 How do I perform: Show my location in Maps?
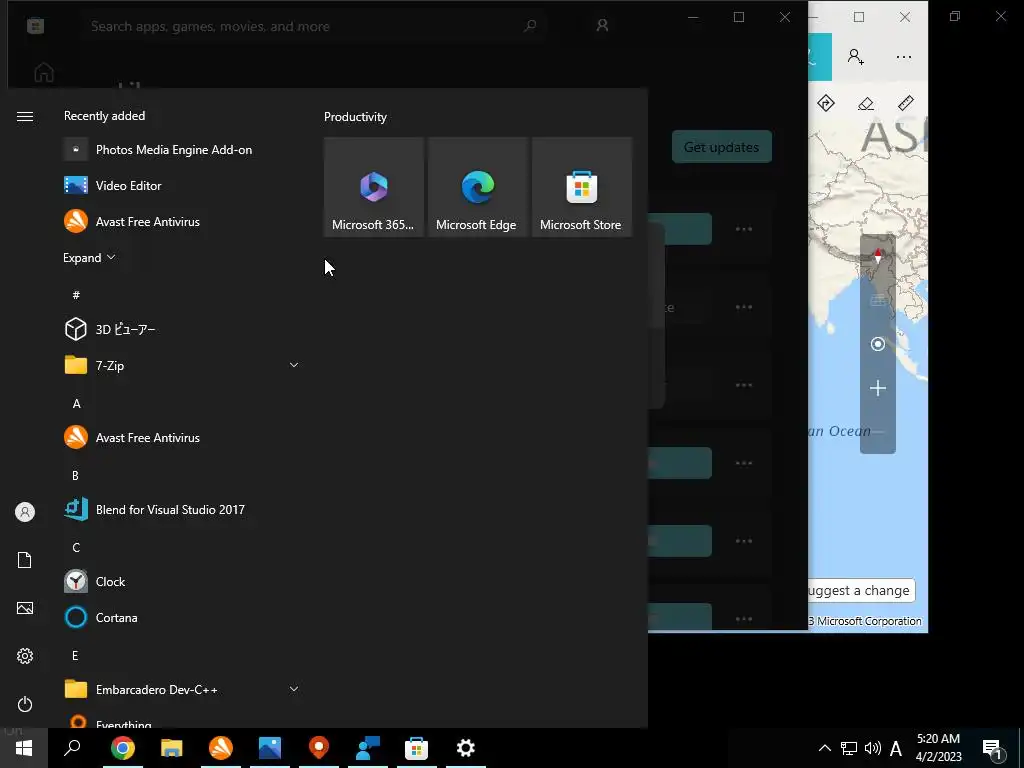click(x=878, y=344)
